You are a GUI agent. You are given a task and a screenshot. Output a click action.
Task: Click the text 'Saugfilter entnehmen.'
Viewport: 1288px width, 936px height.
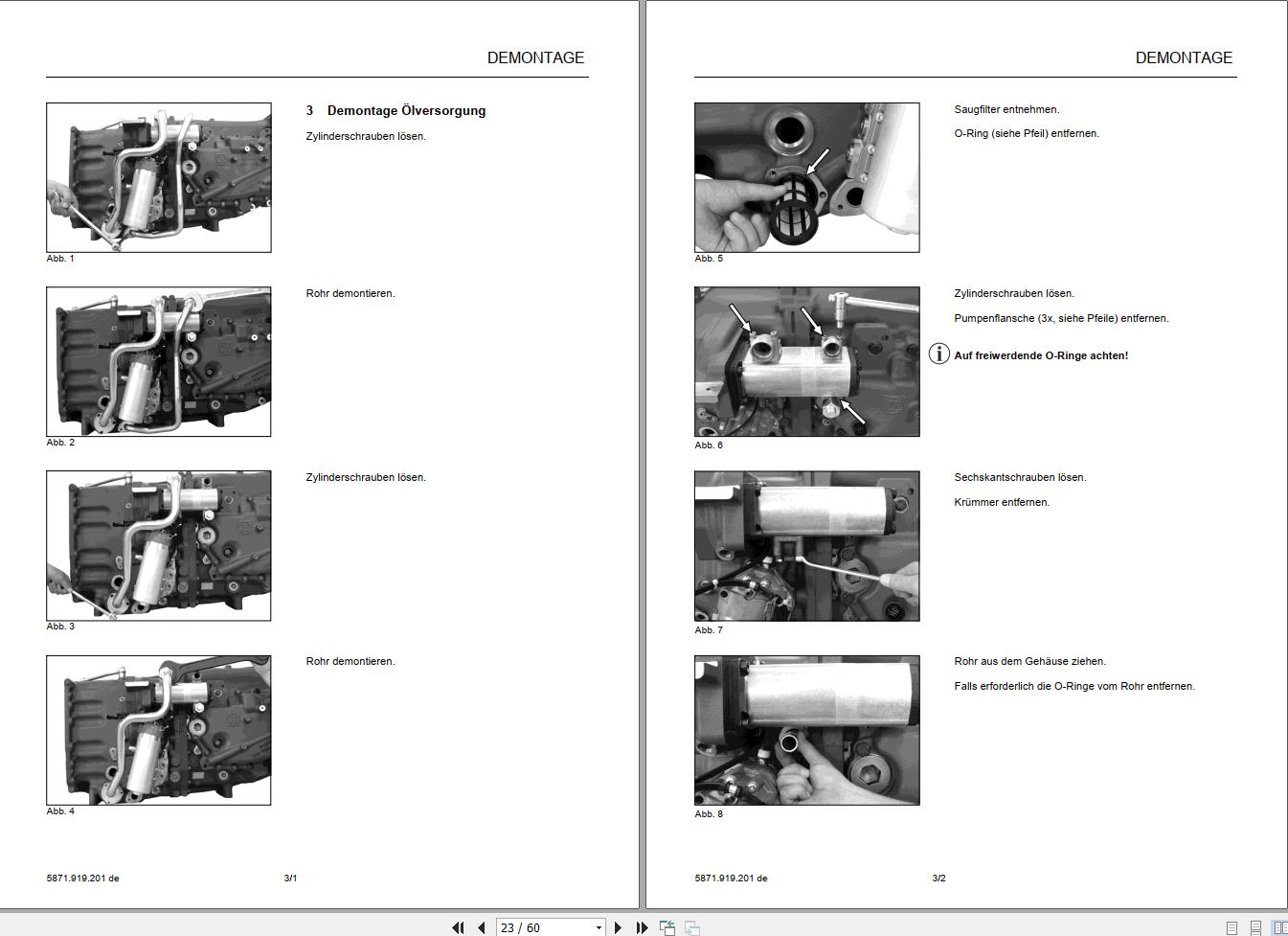click(x=1006, y=109)
